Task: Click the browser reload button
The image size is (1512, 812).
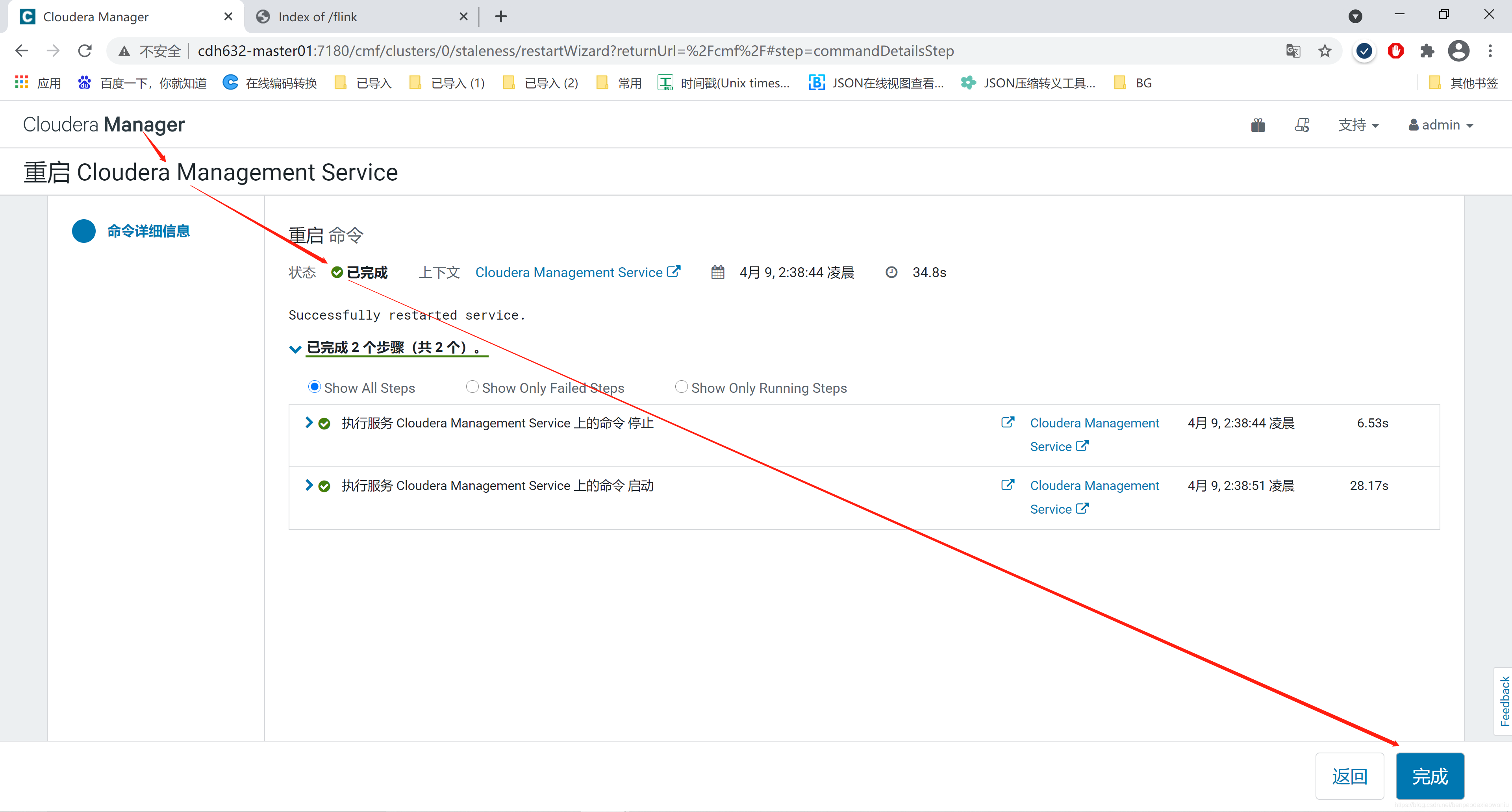Action: (85, 51)
